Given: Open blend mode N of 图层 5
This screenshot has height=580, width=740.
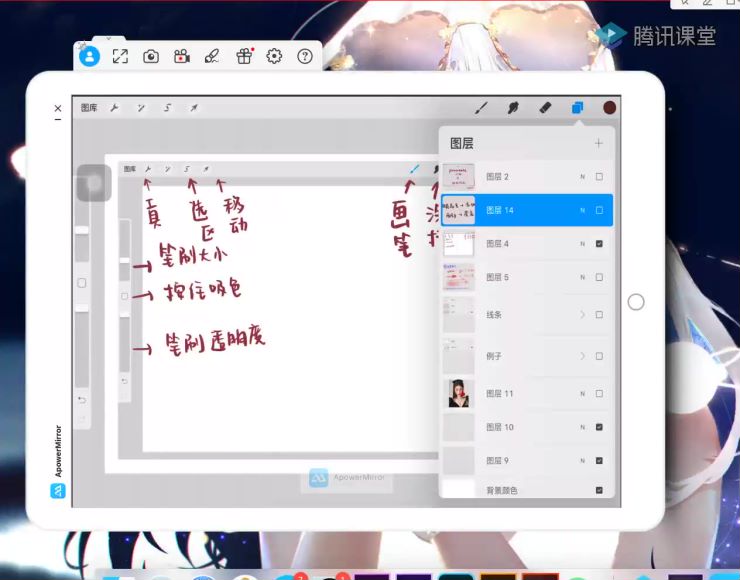Looking at the screenshot, I should click(582, 277).
